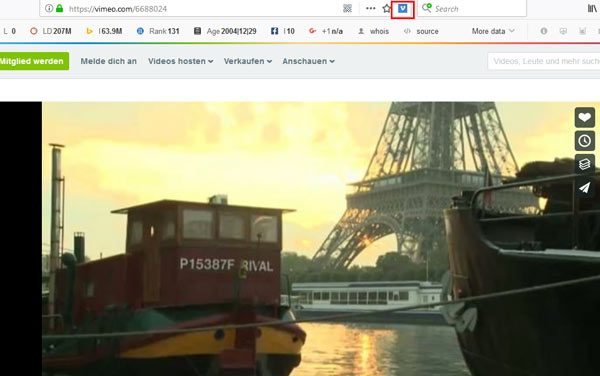Viewport: 600px width, 376px height.
Task: Click the info circle icon in the SEO bar
Action: [x=544, y=31]
